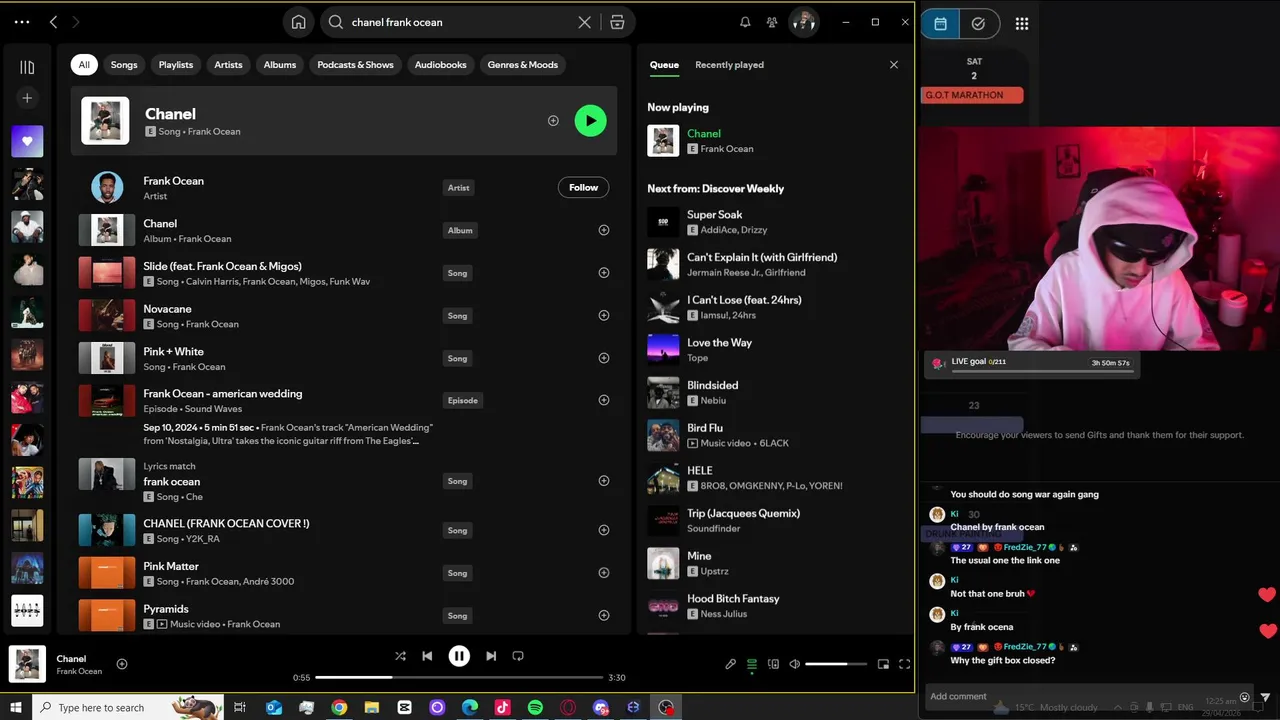Open the G.O.T MARATHON calendar event
This screenshot has height=720, width=1280.
972,95
